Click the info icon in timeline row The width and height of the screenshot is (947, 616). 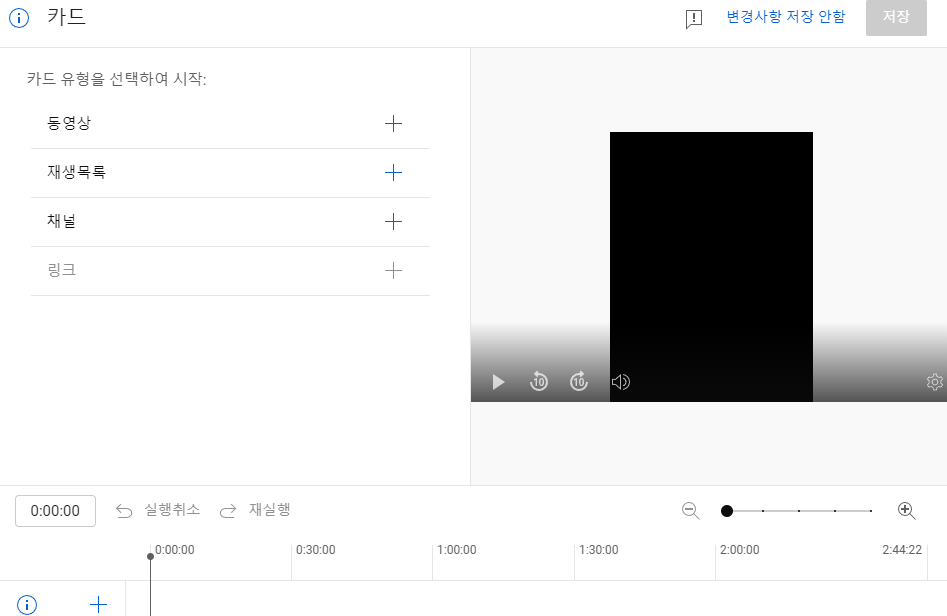[x=27, y=605]
